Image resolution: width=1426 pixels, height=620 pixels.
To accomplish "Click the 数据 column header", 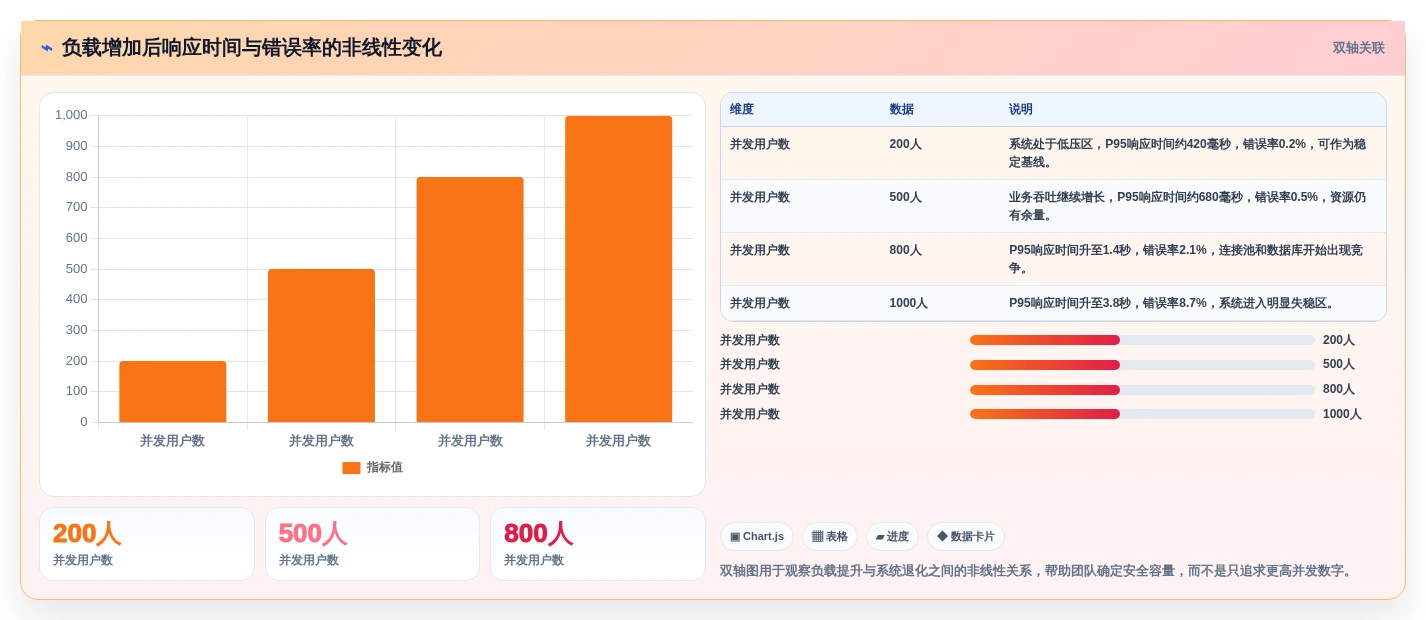I will [x=901, y=109].
